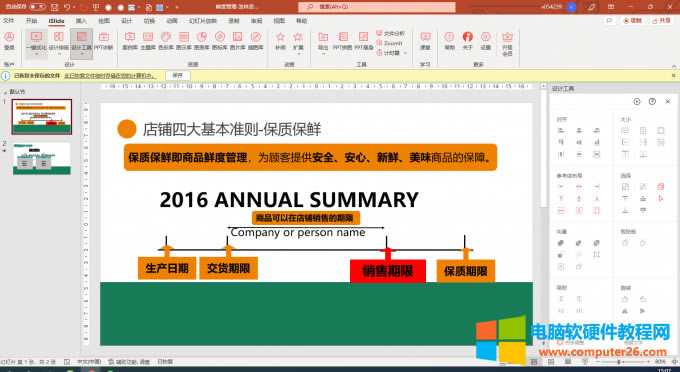Open the 文件 menu tab

[x=8, y=20]
